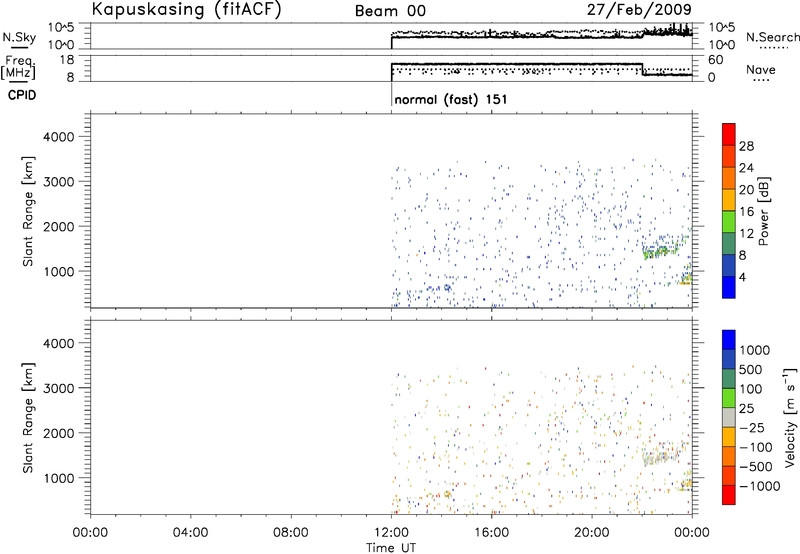The height and width of the screenshot is (554, 800).
Task: Click the velocity scale value '-25'
Action: [752, 427]
